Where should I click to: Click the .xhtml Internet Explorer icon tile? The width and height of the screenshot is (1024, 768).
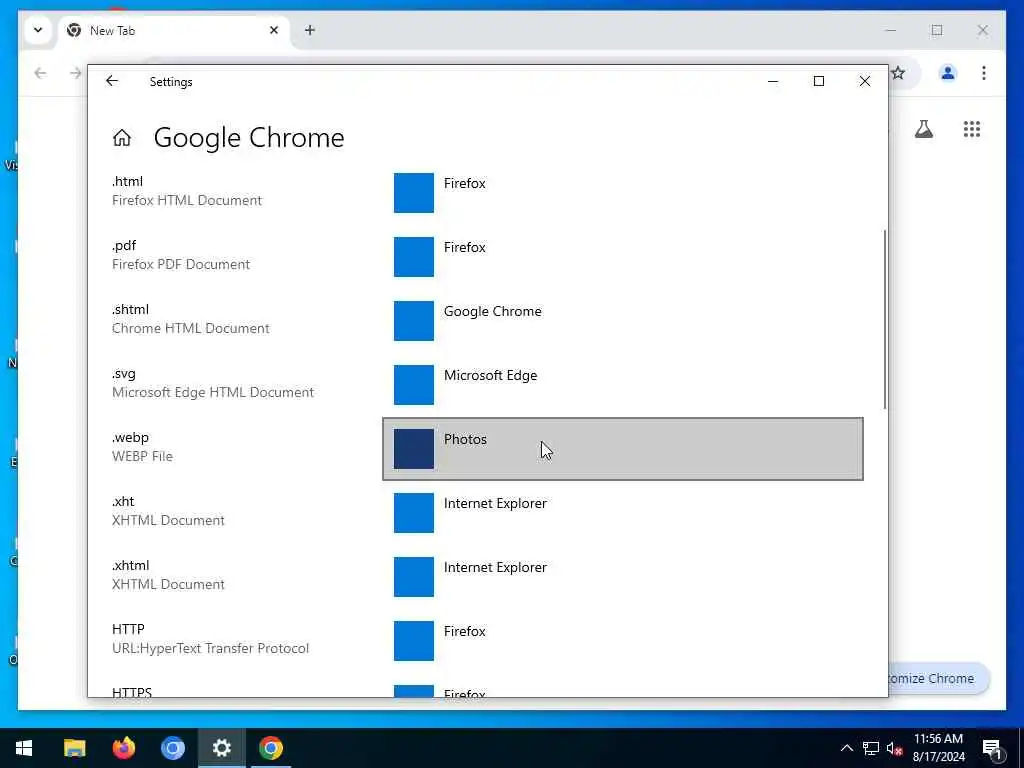tap(413, 577)
